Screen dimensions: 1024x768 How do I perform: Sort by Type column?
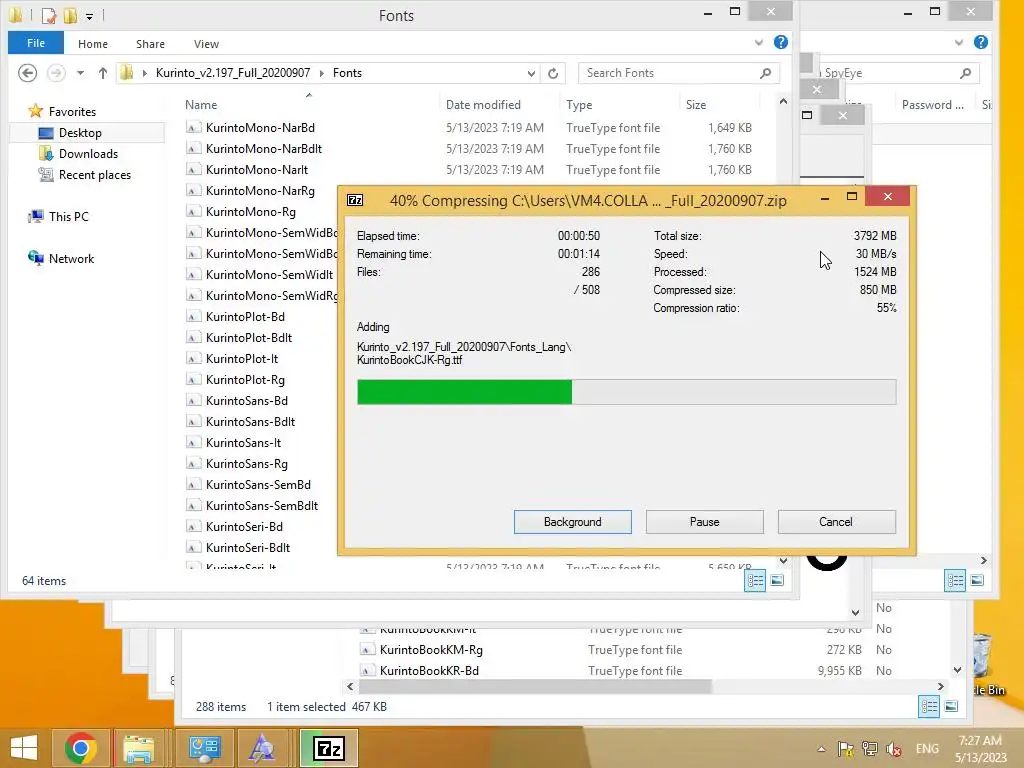click(x=579, y=104)
